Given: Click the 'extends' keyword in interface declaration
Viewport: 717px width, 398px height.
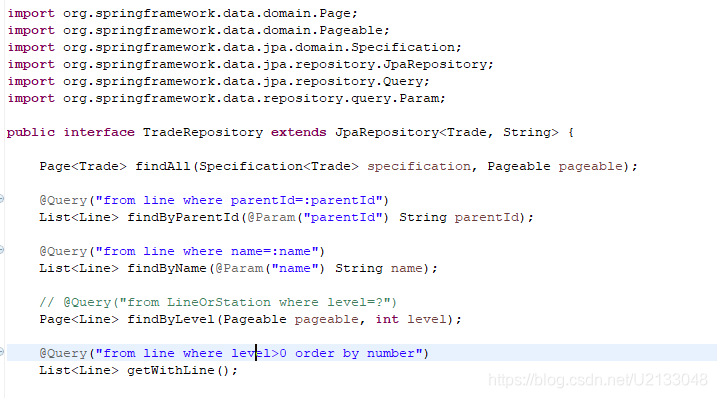Looking at the screenshot, I should (298, 132).
